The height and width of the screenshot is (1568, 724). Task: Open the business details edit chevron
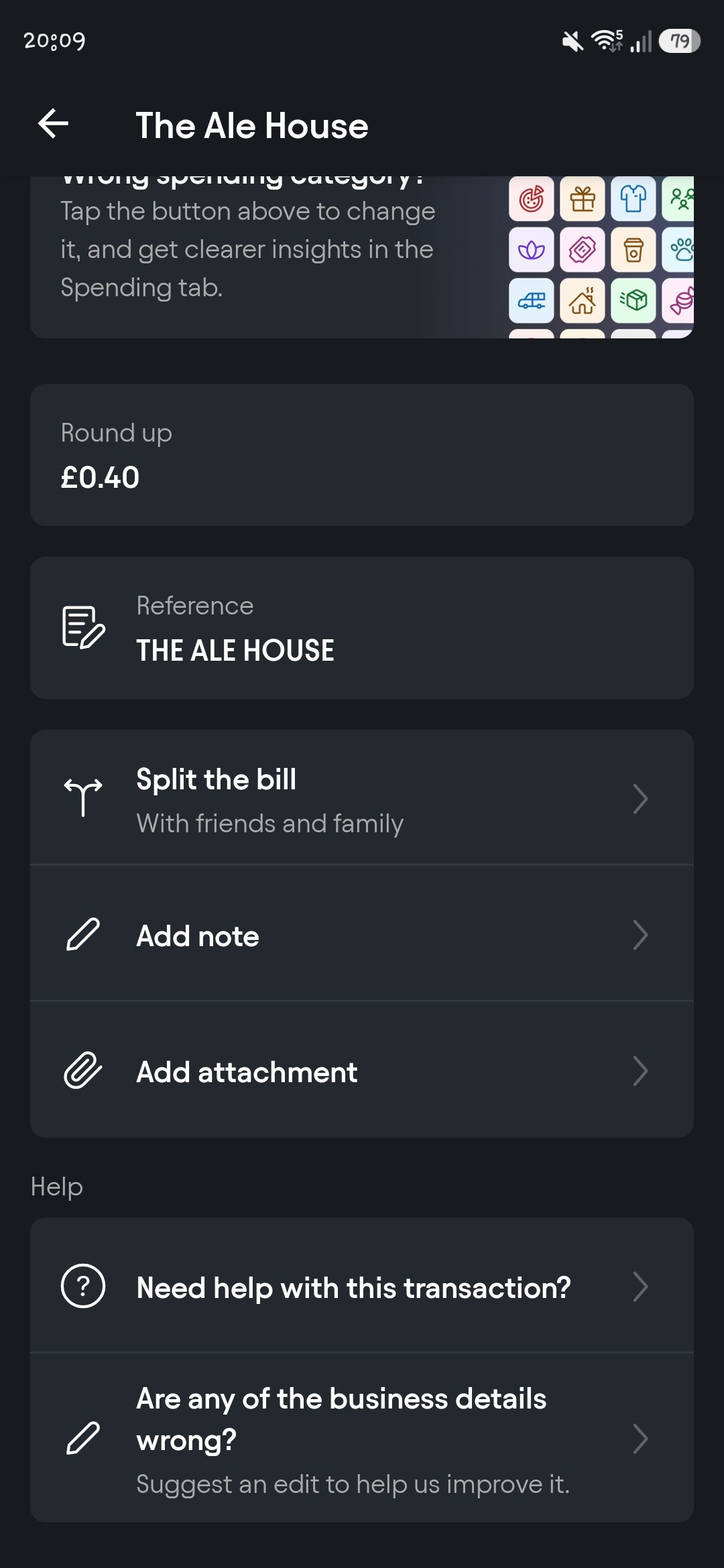tap(640, 1439)
